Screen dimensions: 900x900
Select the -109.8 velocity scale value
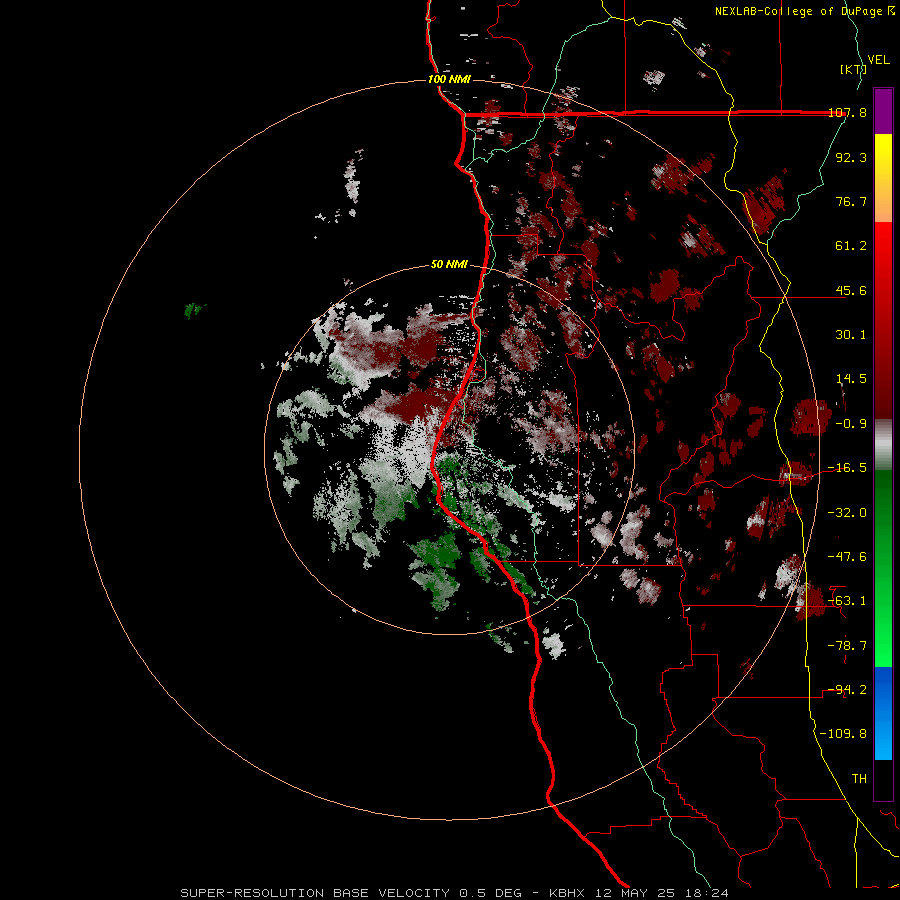(x=843, y=734)
